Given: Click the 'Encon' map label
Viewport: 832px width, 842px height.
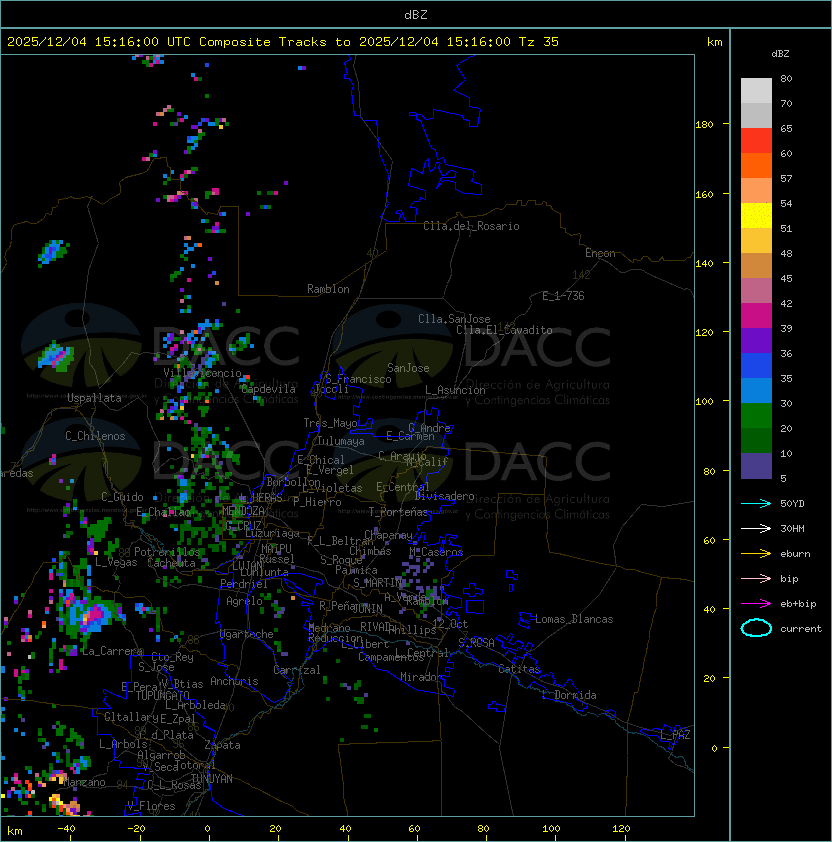Looking at the screenshot, I should [600, 253].
